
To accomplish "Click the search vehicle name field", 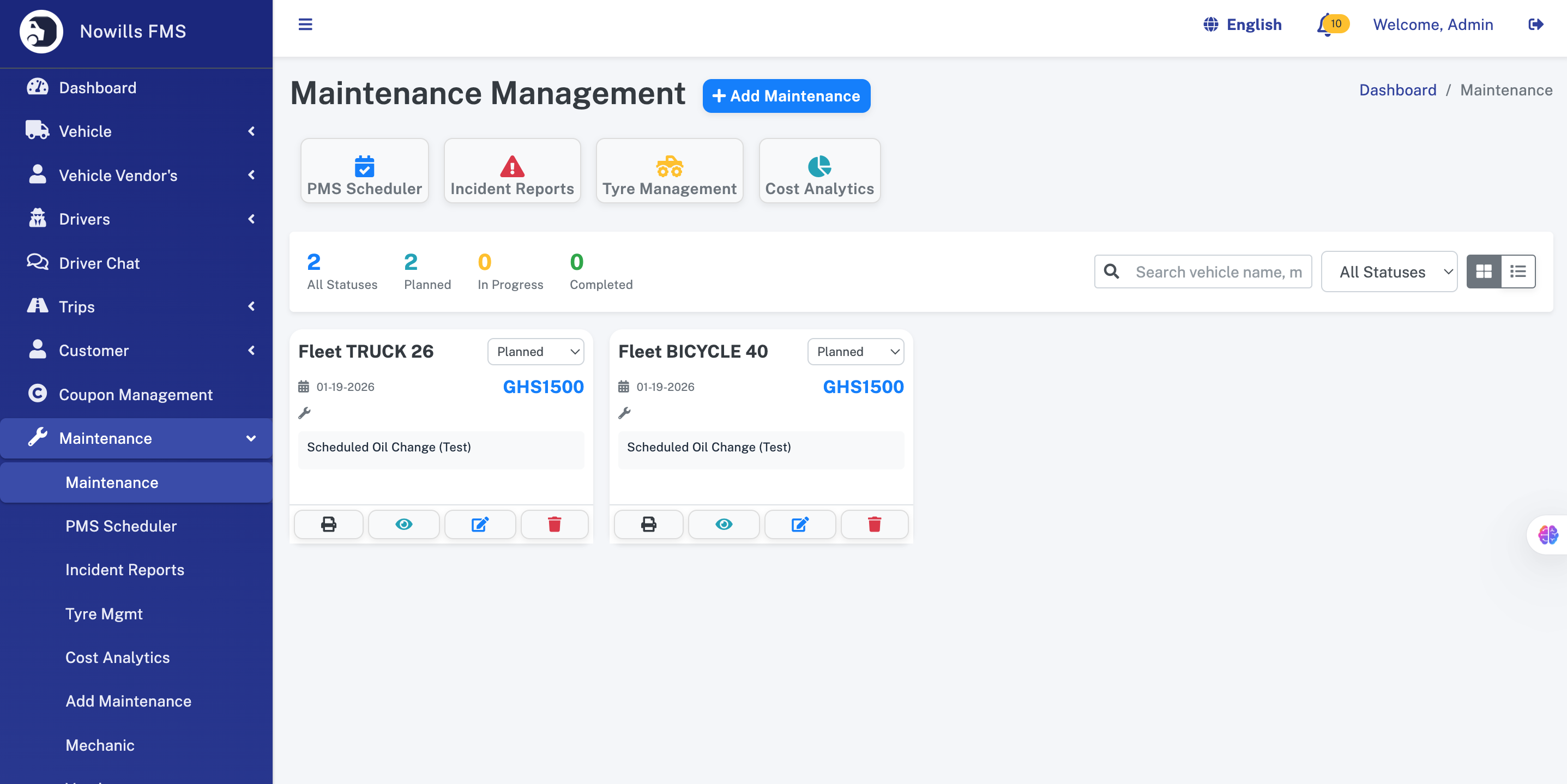I will 1218,272.
